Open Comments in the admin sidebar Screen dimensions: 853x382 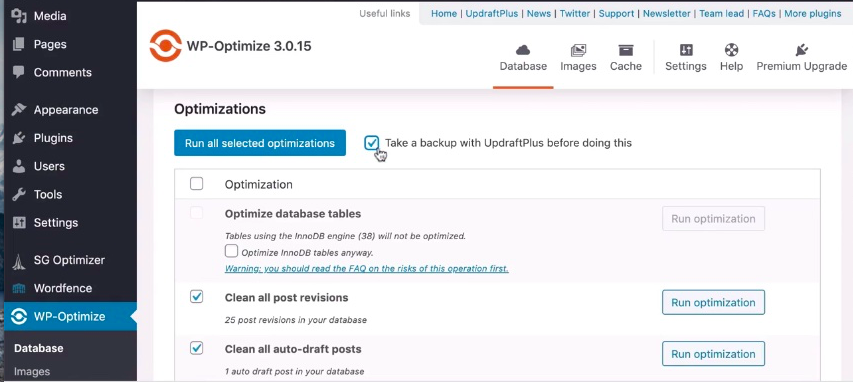pyautogui.click(x=63, y=72)
